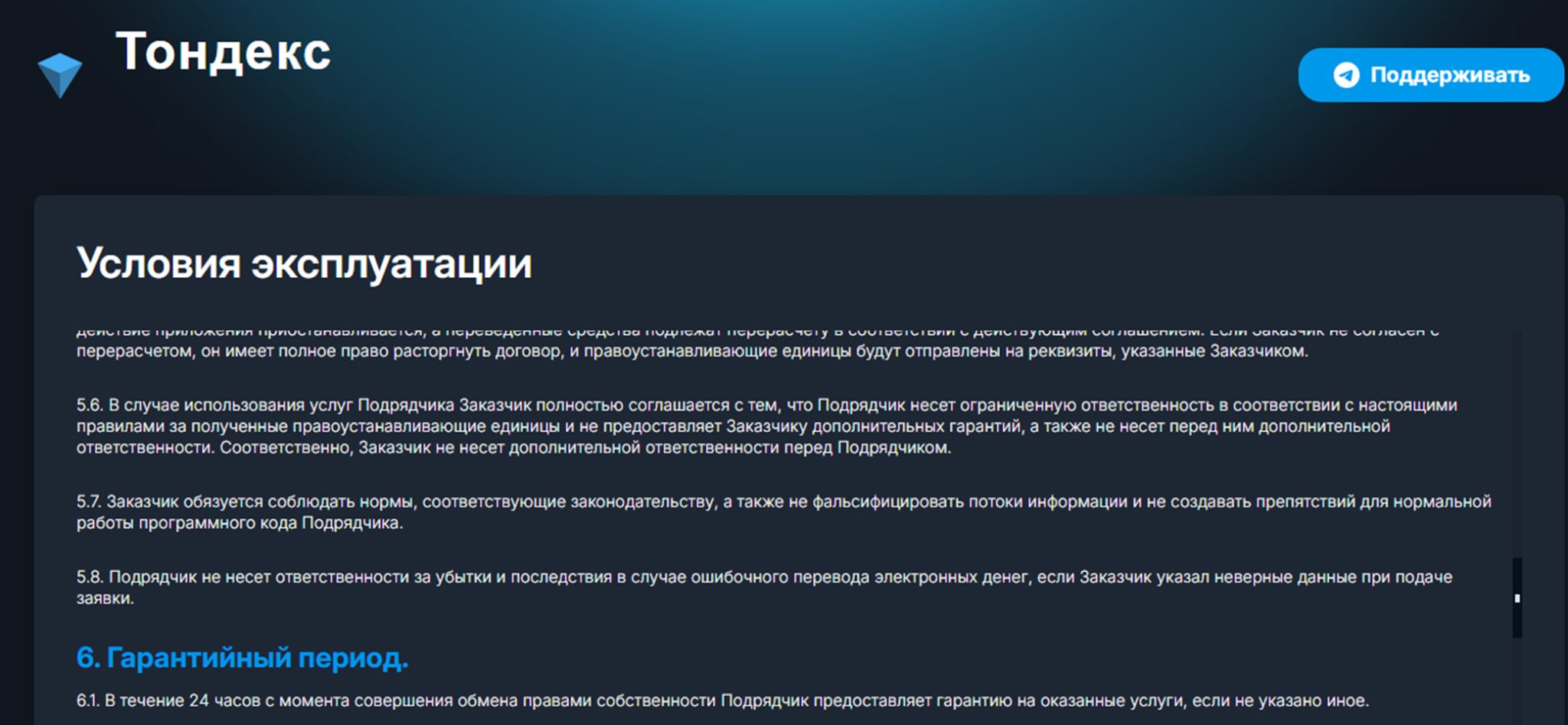Click the blue diamond Тондекс logo icon

(60, 75)
